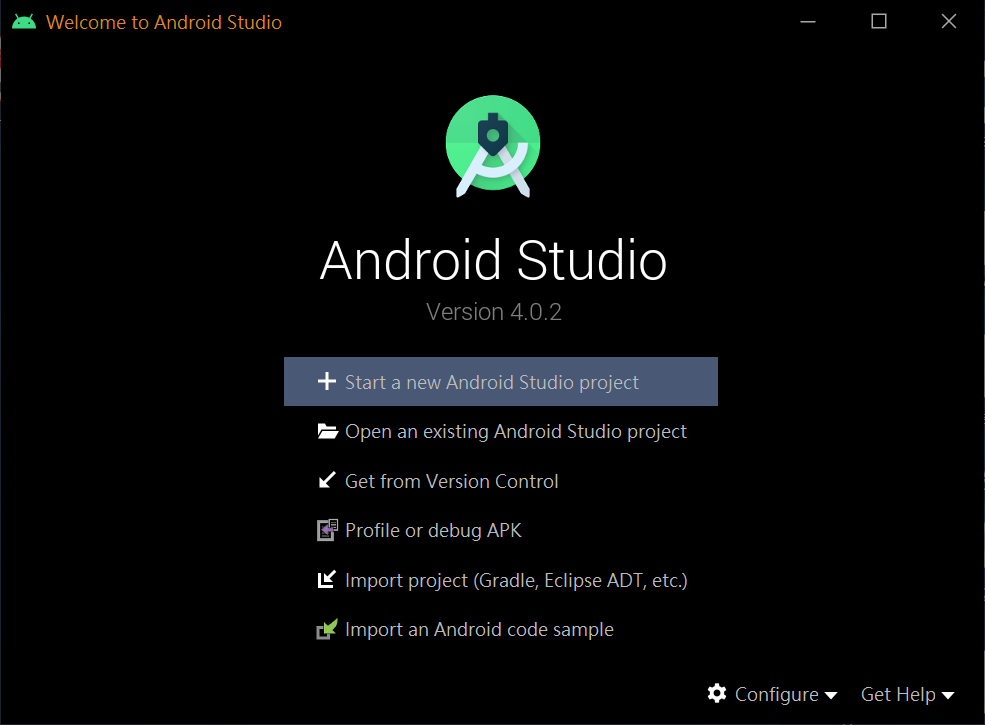The width and height of the screenshot is (985, 725).
Task: Click the Version 4.0.2 text
Action: [494, 312]
